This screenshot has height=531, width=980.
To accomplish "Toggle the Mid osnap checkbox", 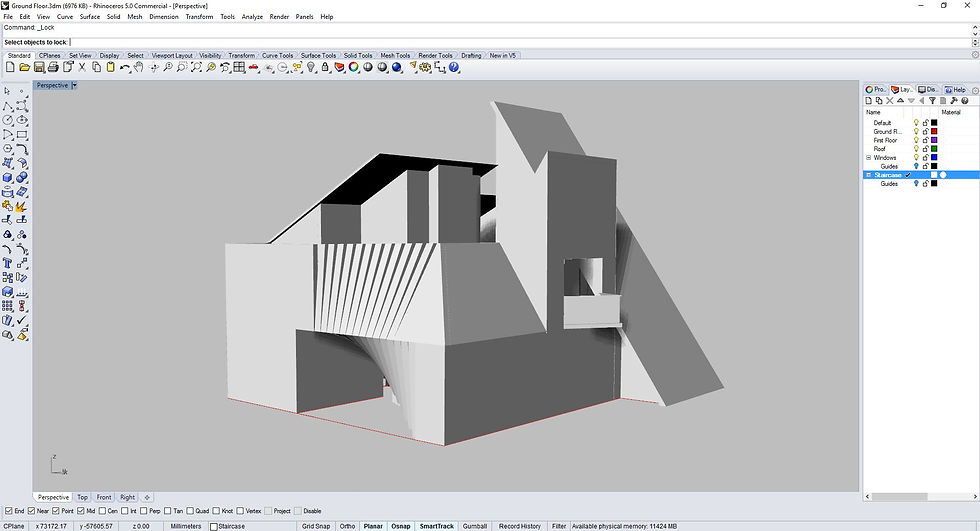I will pyautogui.click(x=80, y=511).
